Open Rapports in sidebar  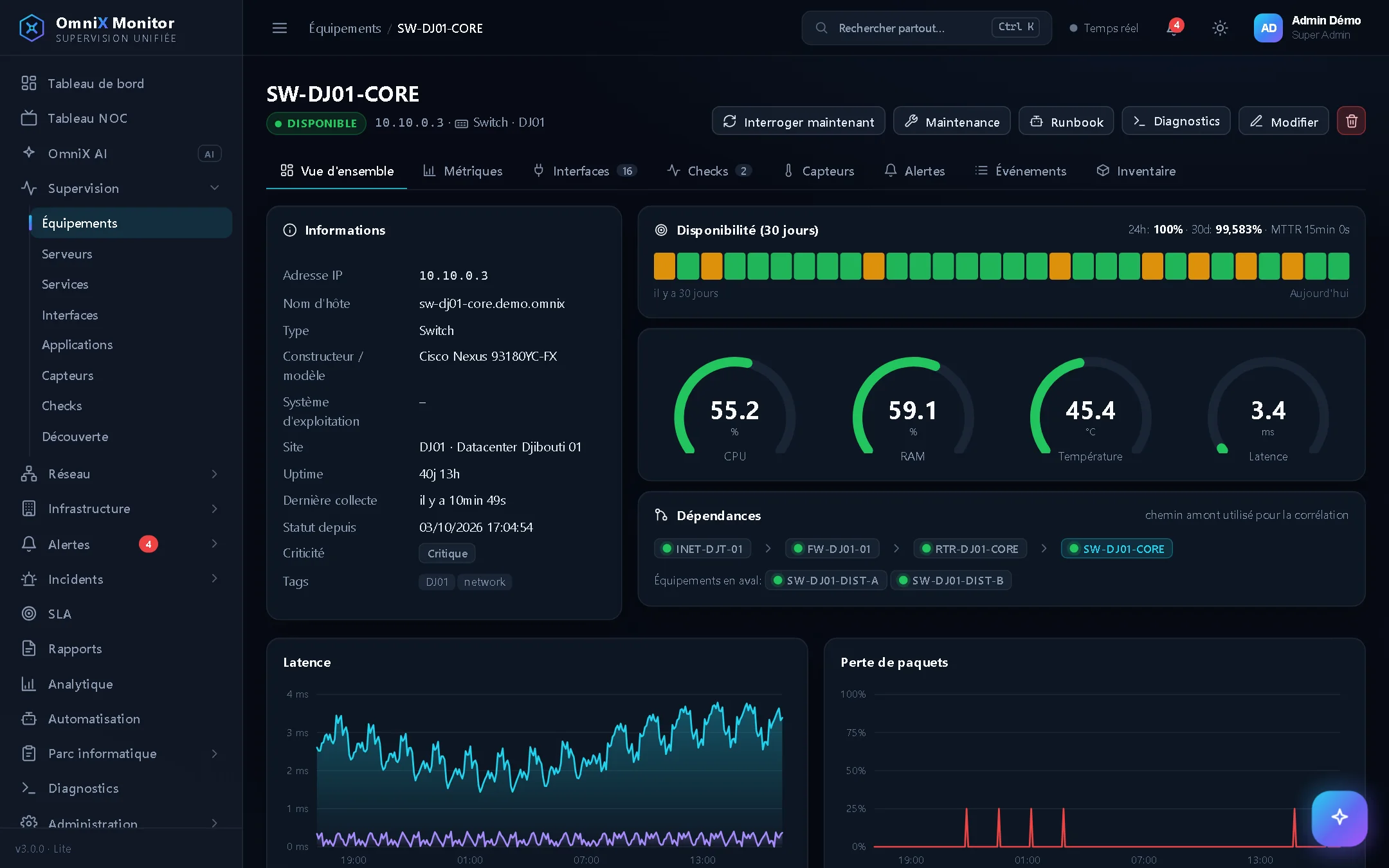(x=121, y=649)
